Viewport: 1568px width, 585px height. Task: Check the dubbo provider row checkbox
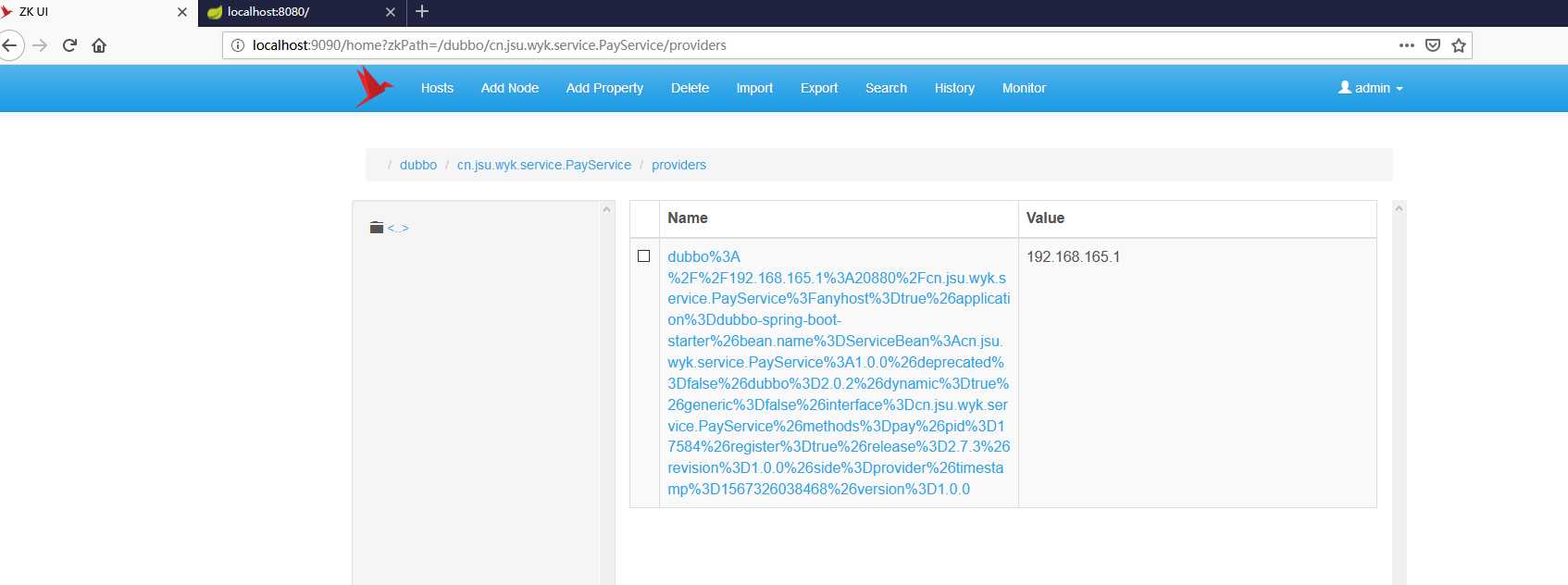(644, 256)
